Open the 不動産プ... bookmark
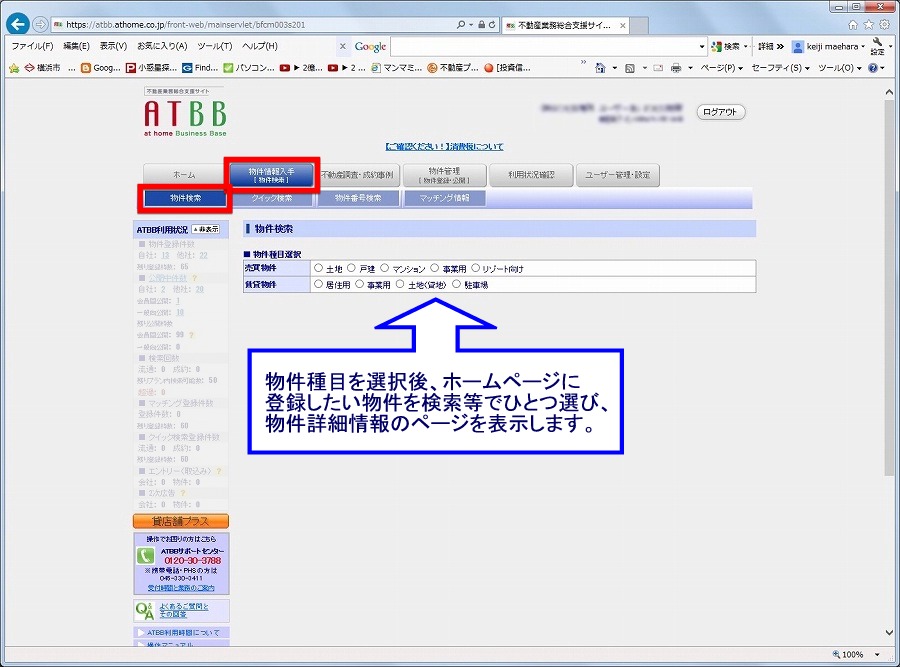This screenshot has width=900, height=667. coord(453,68)
